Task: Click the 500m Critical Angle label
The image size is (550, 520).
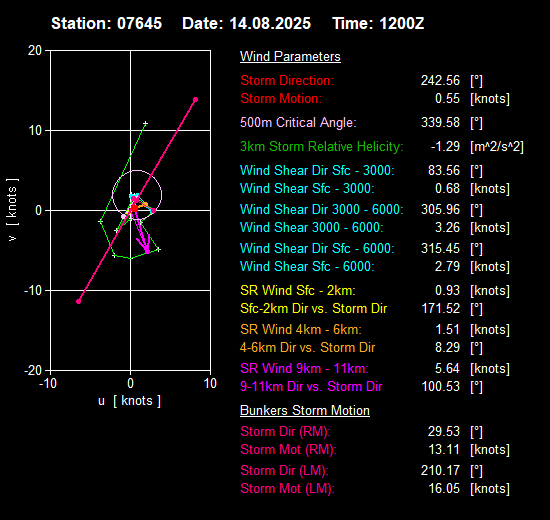Action: [298, 122]
